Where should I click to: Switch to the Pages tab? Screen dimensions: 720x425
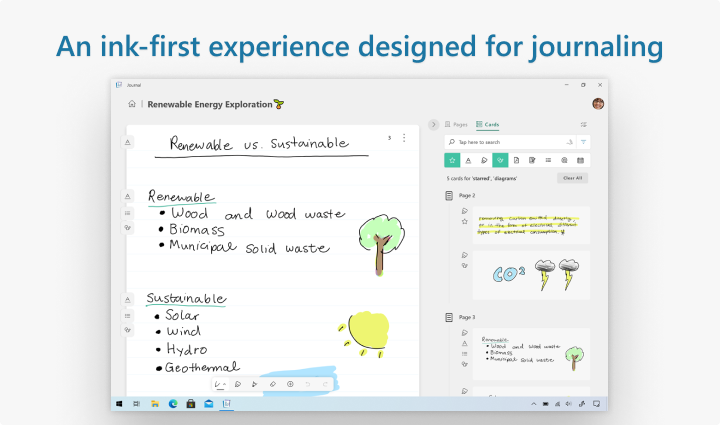(456, 124)
